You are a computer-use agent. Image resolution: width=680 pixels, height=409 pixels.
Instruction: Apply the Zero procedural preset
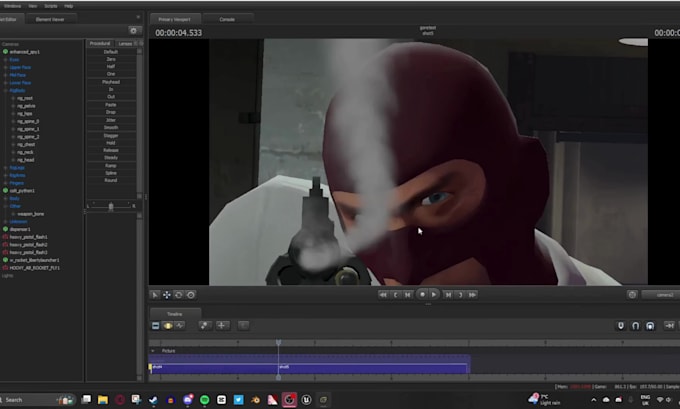(x=111, y=59)
